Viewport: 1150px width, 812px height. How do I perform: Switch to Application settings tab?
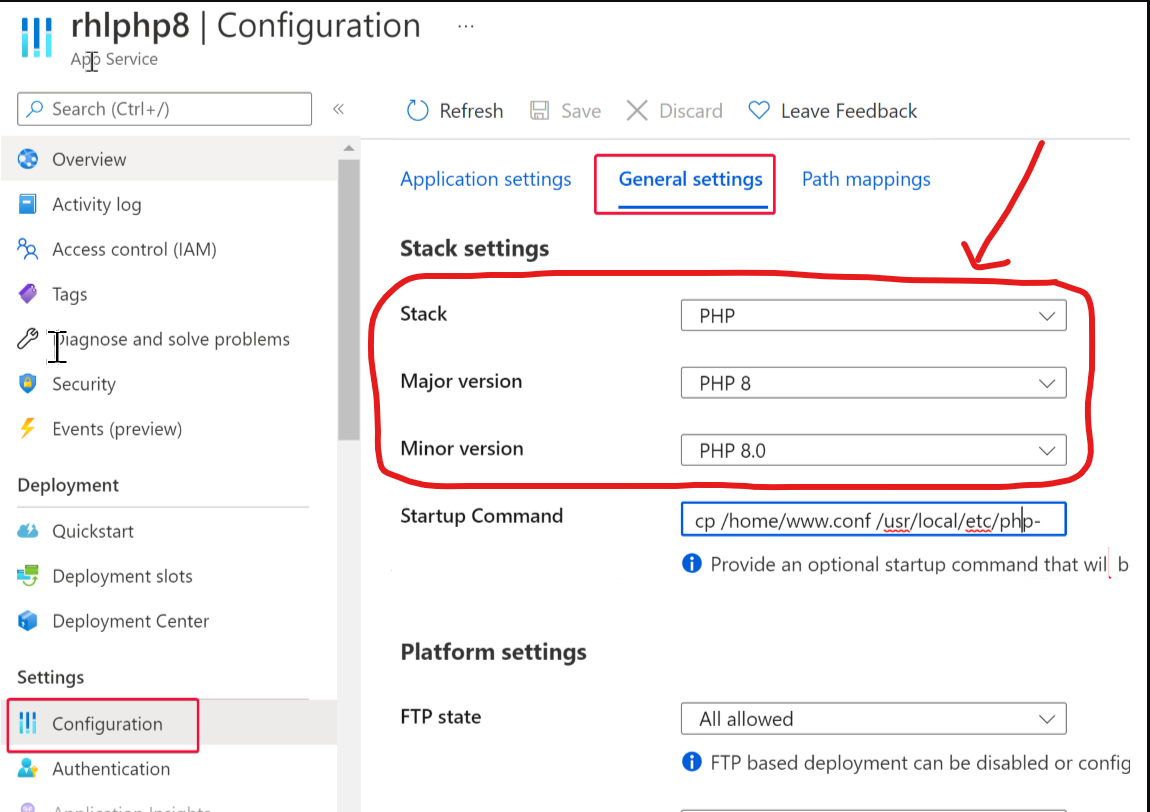pos(486,179)
